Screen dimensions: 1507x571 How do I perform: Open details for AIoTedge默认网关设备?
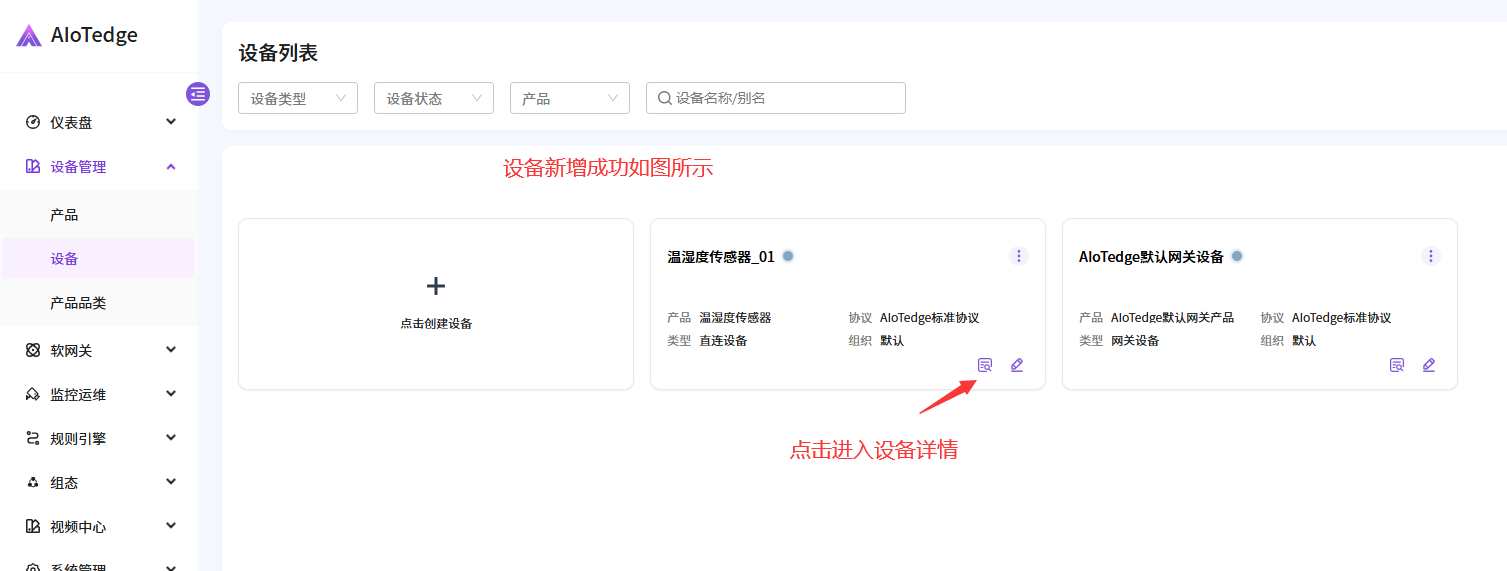point(1397,365)
